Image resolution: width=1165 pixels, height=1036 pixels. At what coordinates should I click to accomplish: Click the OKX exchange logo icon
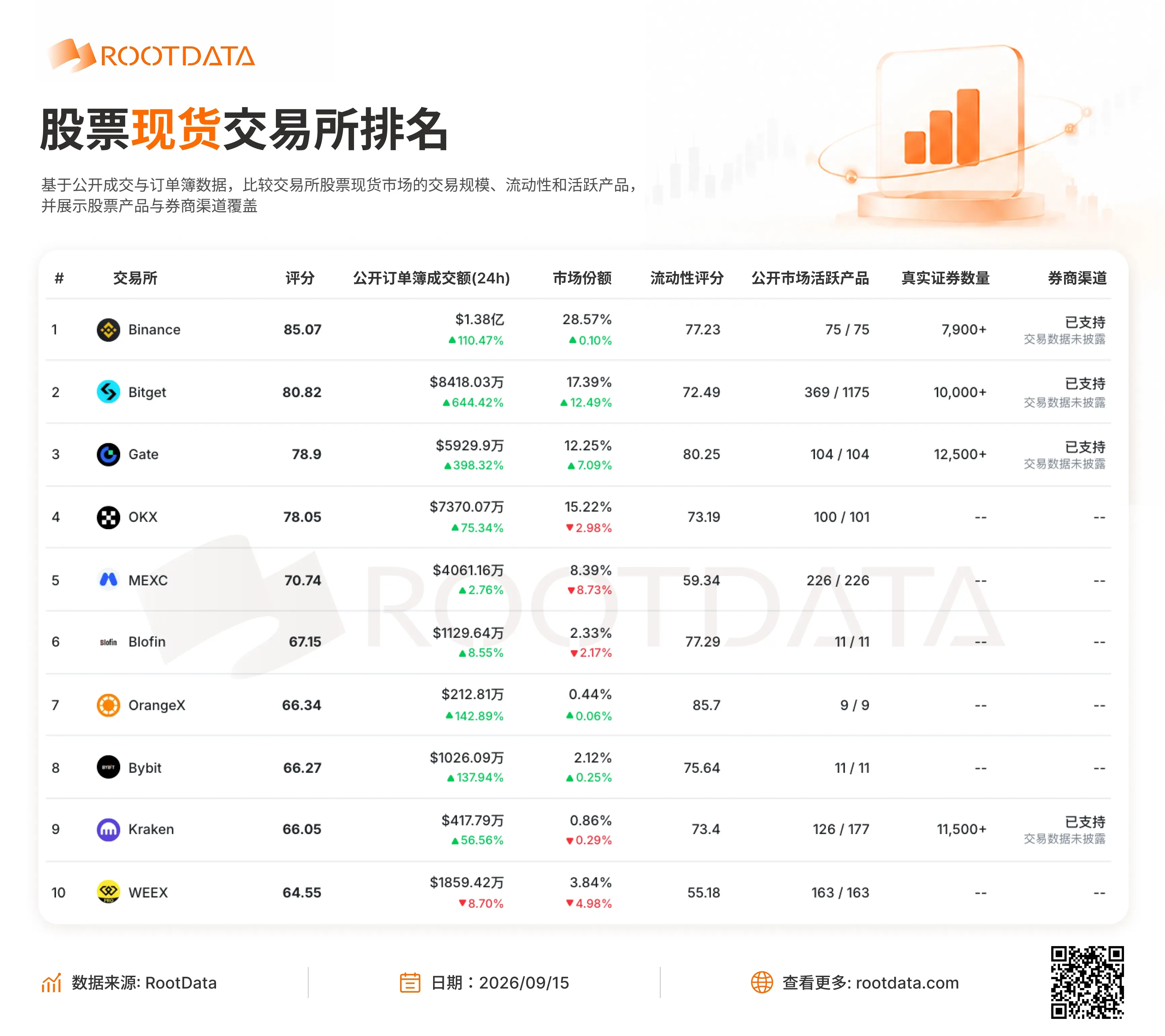tap(108, 517)
